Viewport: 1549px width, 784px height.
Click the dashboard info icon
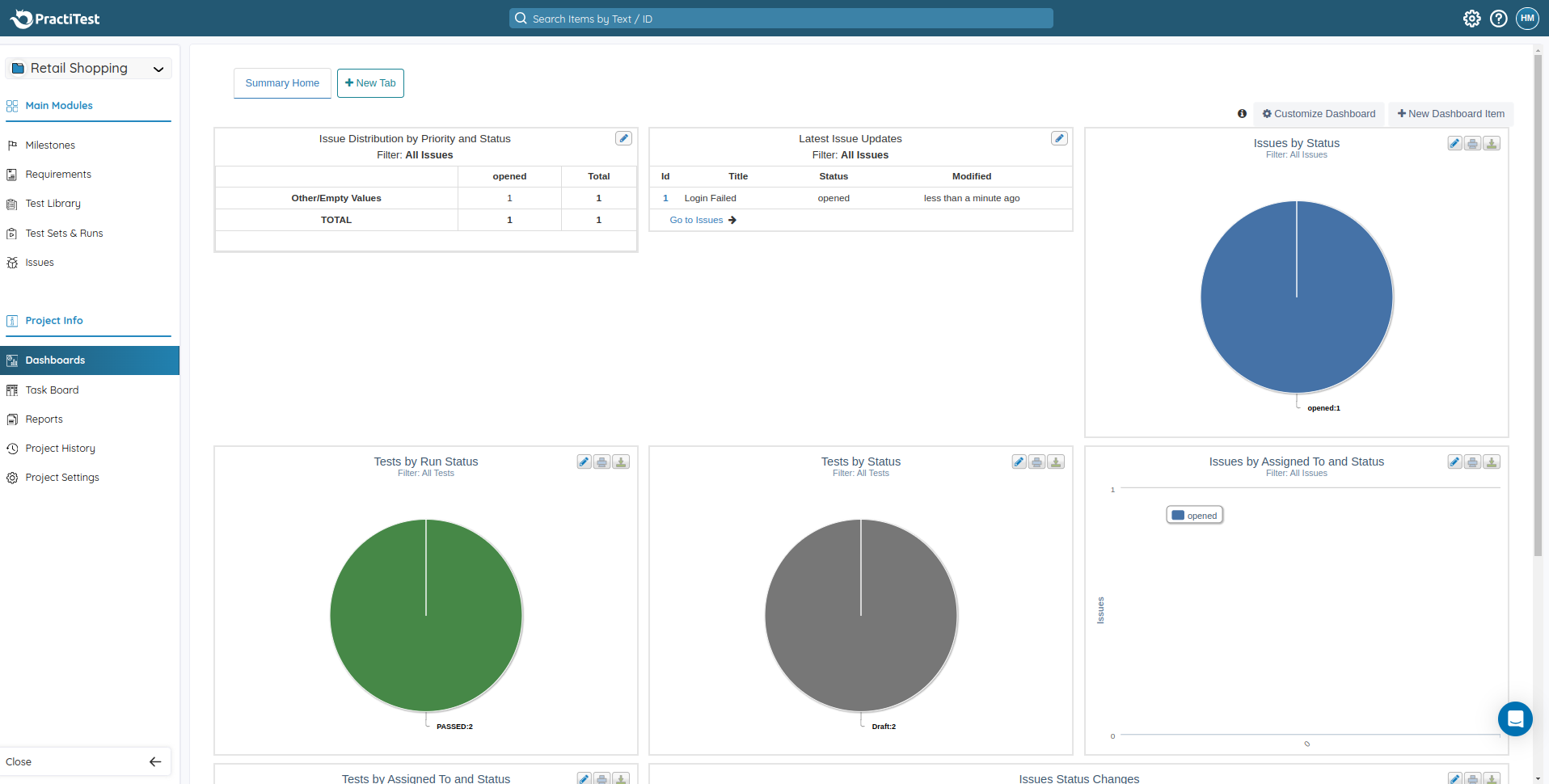pyautogui.click(x=1242, y=114)
